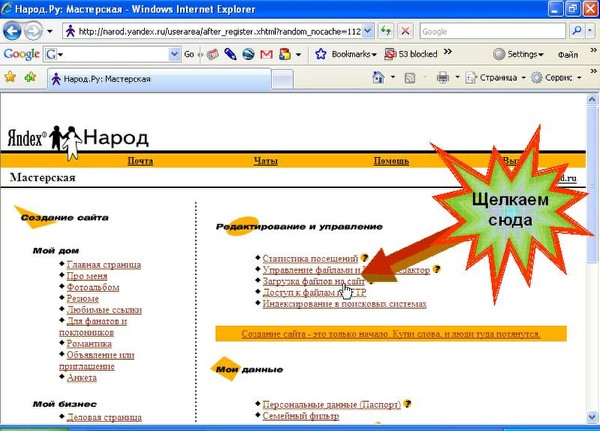Click the orange Создание сайта banner link
Screen dimensions: 600x431
(391, 334)
